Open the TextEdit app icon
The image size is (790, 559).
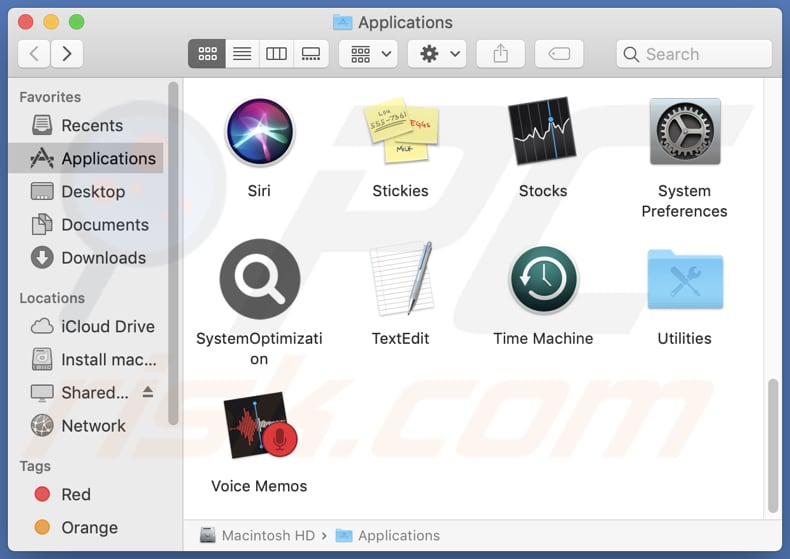[x=401, y=278]
